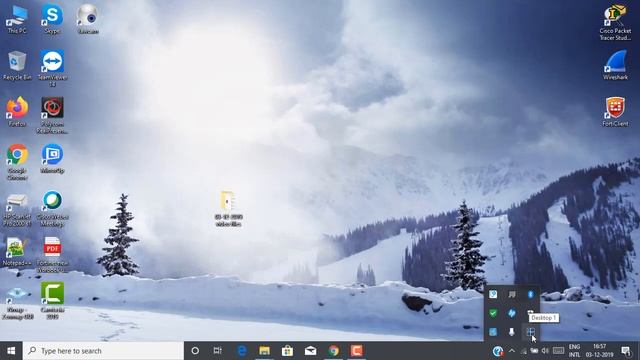Switch input language ENG INTL
This screenshot has height=360, width=640.
pyautogui.click(x=574, y=351)
